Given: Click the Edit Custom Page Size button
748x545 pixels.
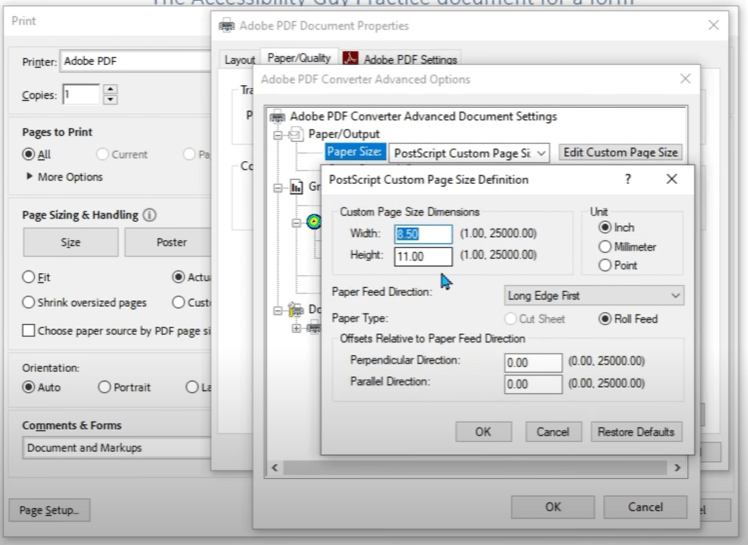Looking at the screenshot, I should click(621, 152).
